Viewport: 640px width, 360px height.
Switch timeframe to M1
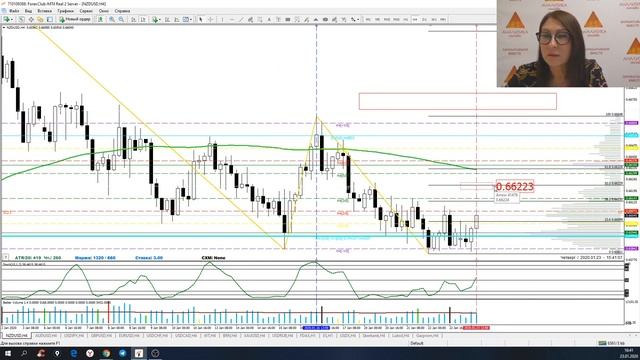tap(368, 19)
